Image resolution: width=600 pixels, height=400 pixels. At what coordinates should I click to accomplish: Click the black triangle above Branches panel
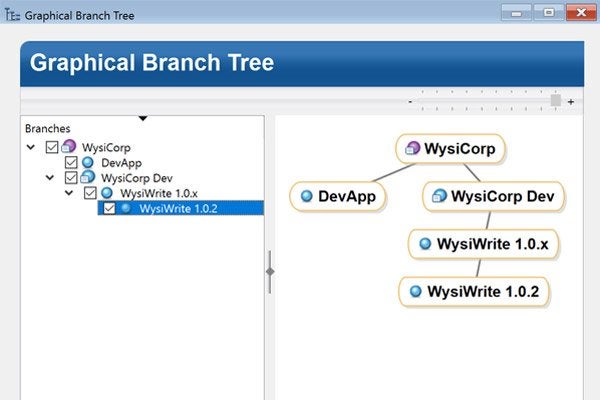(x=143, y=118)
